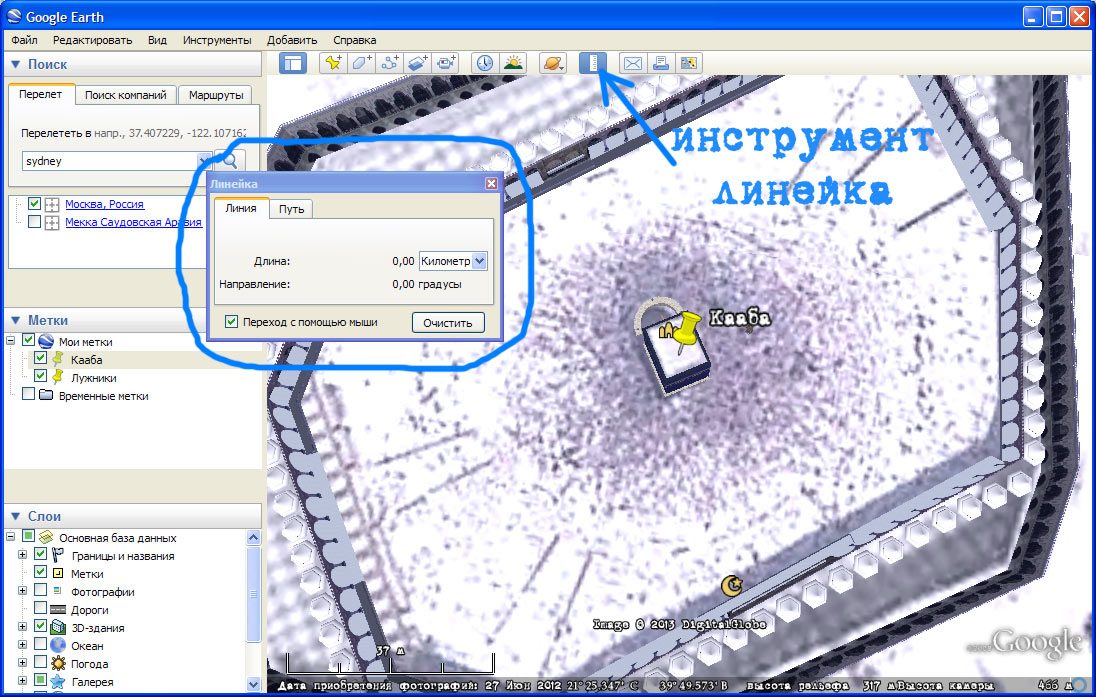This screenshot has width=1096, height=697.
Task: Enable the Фотографии layer checkbox
Action: tap(41, 591)
